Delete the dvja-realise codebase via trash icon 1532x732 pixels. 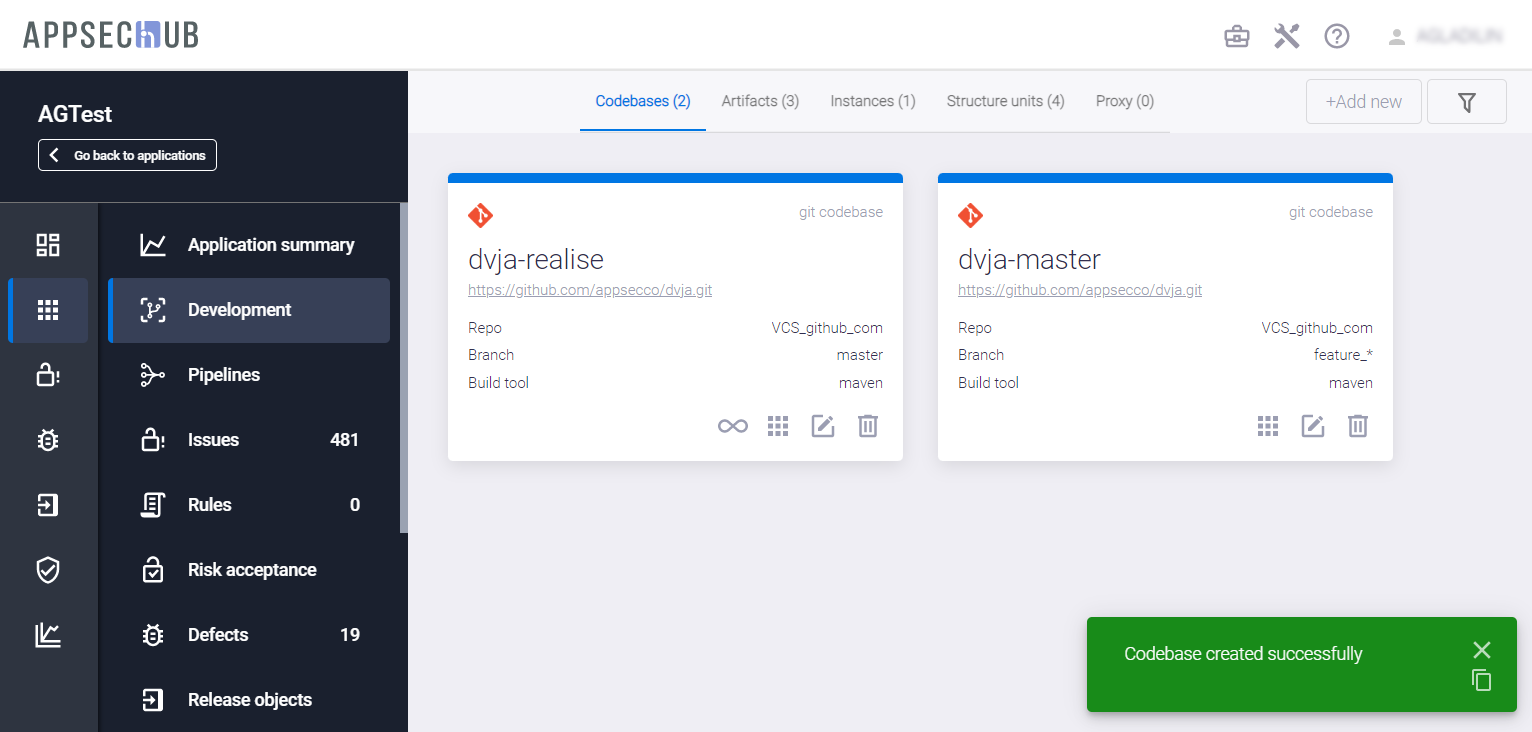pos(868,427)
